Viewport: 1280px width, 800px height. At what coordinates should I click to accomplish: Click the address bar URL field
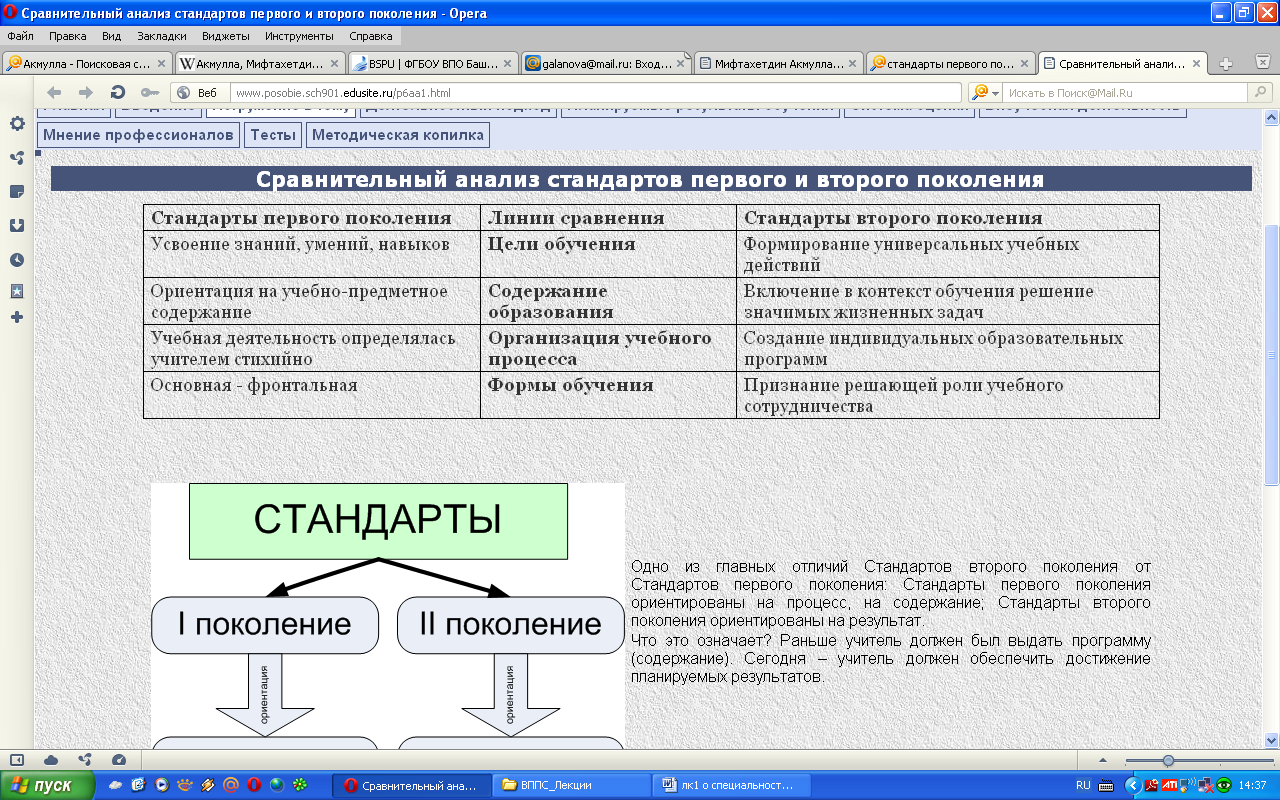[598, 92]
